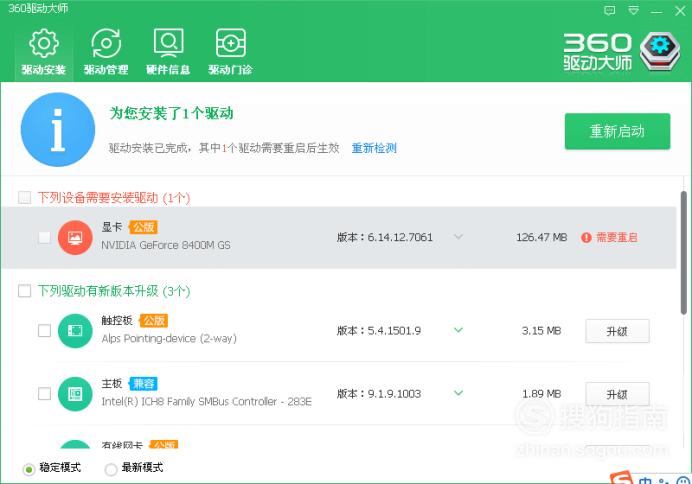Click the red 显卡 display card icon
The height and width of the screenshot is (484, 692).
[x=75, y=238]
